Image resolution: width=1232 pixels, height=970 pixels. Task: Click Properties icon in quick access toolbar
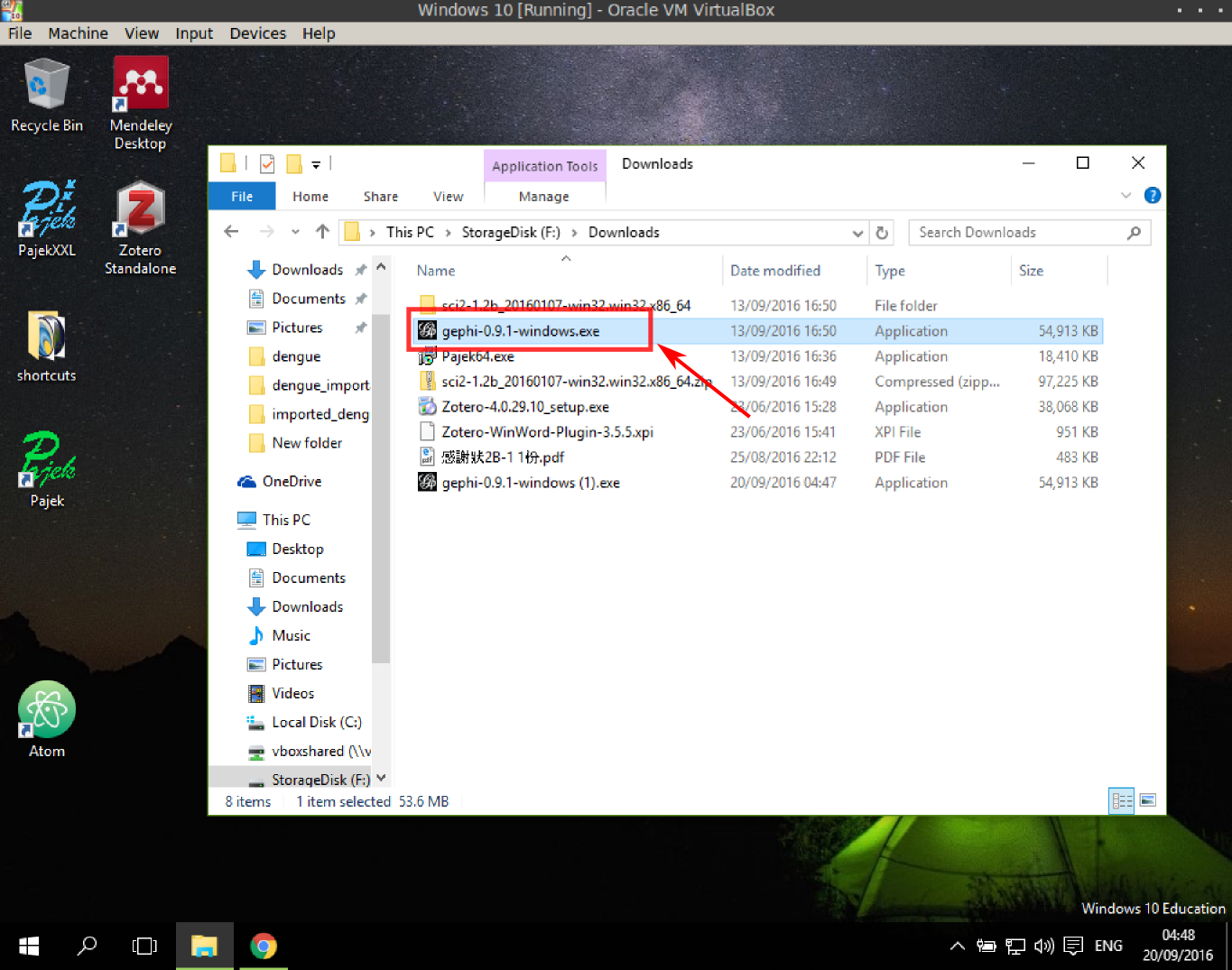tap(267, 163)
